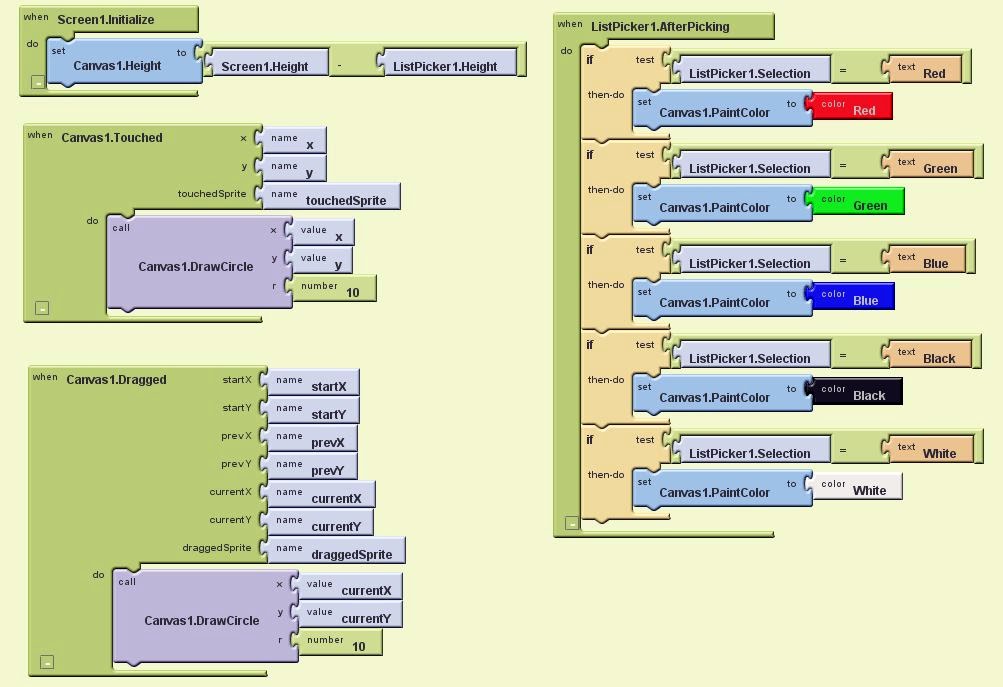Select the value currentX block
Viewport: 1003px width, 687px height.
(349, 587)
